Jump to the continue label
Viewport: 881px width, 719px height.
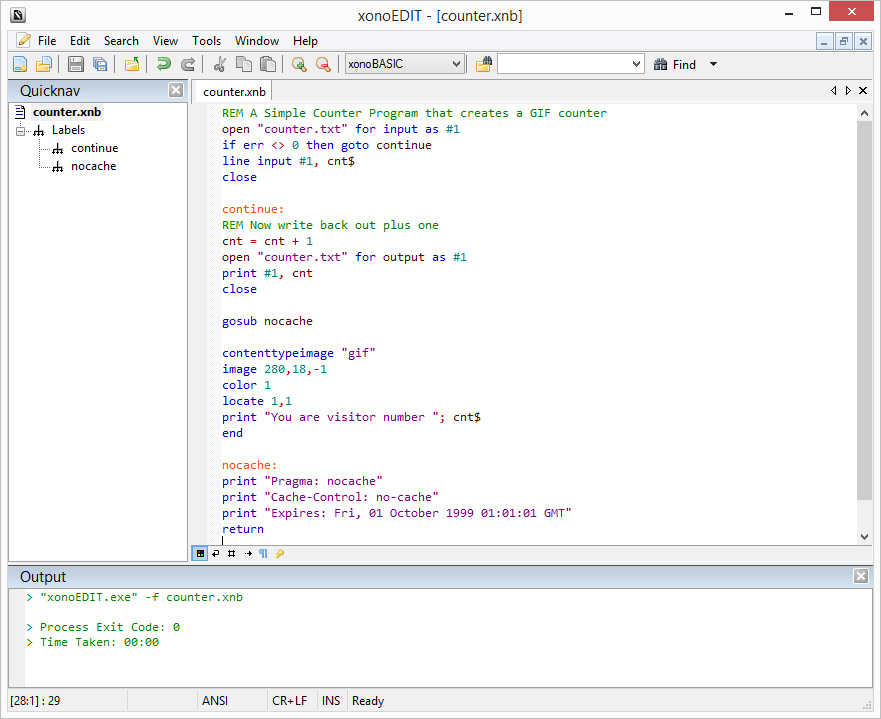[94, 148]
